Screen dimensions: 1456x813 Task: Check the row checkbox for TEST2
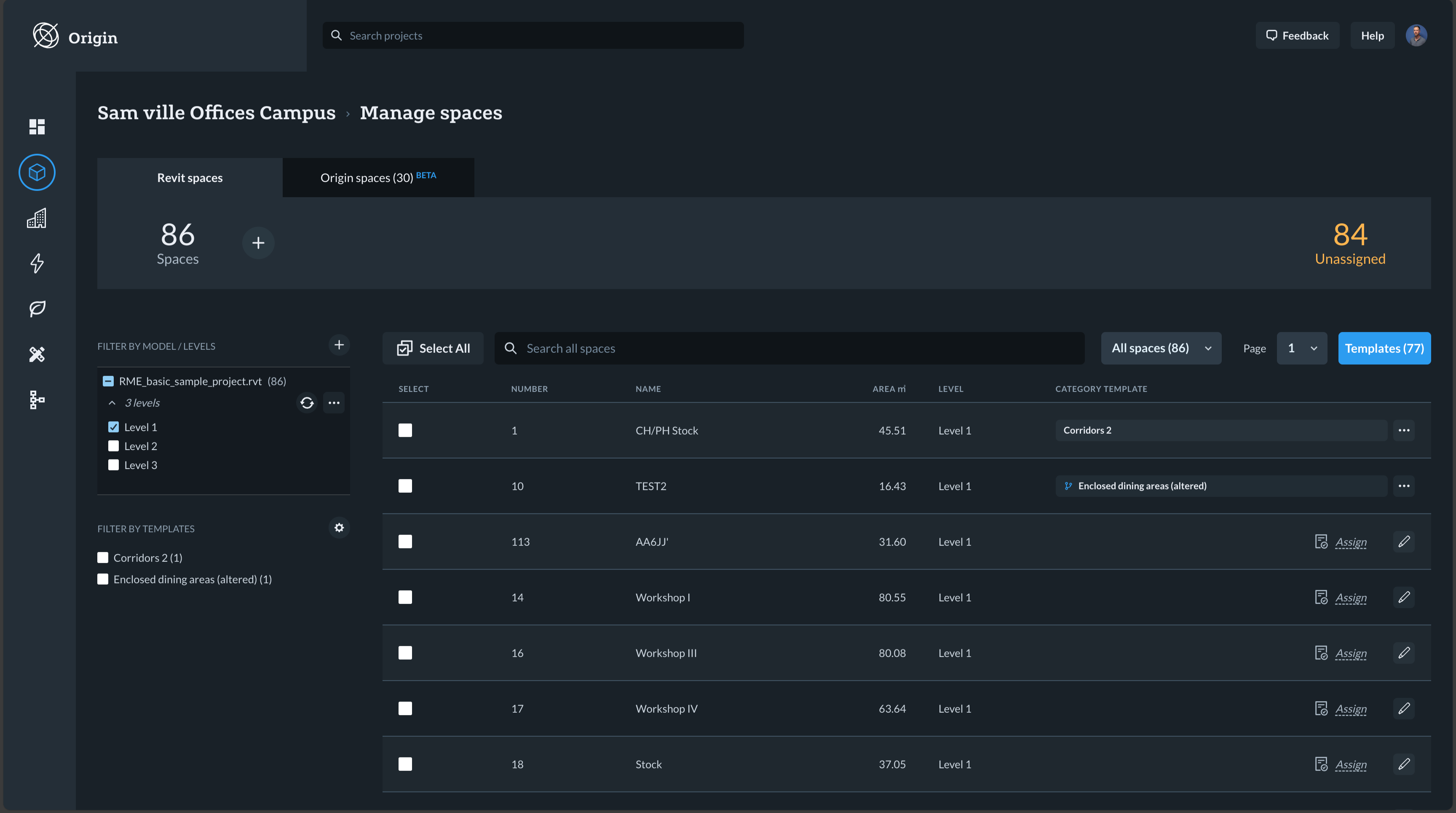pyautogui.click(x=405, y=486)
